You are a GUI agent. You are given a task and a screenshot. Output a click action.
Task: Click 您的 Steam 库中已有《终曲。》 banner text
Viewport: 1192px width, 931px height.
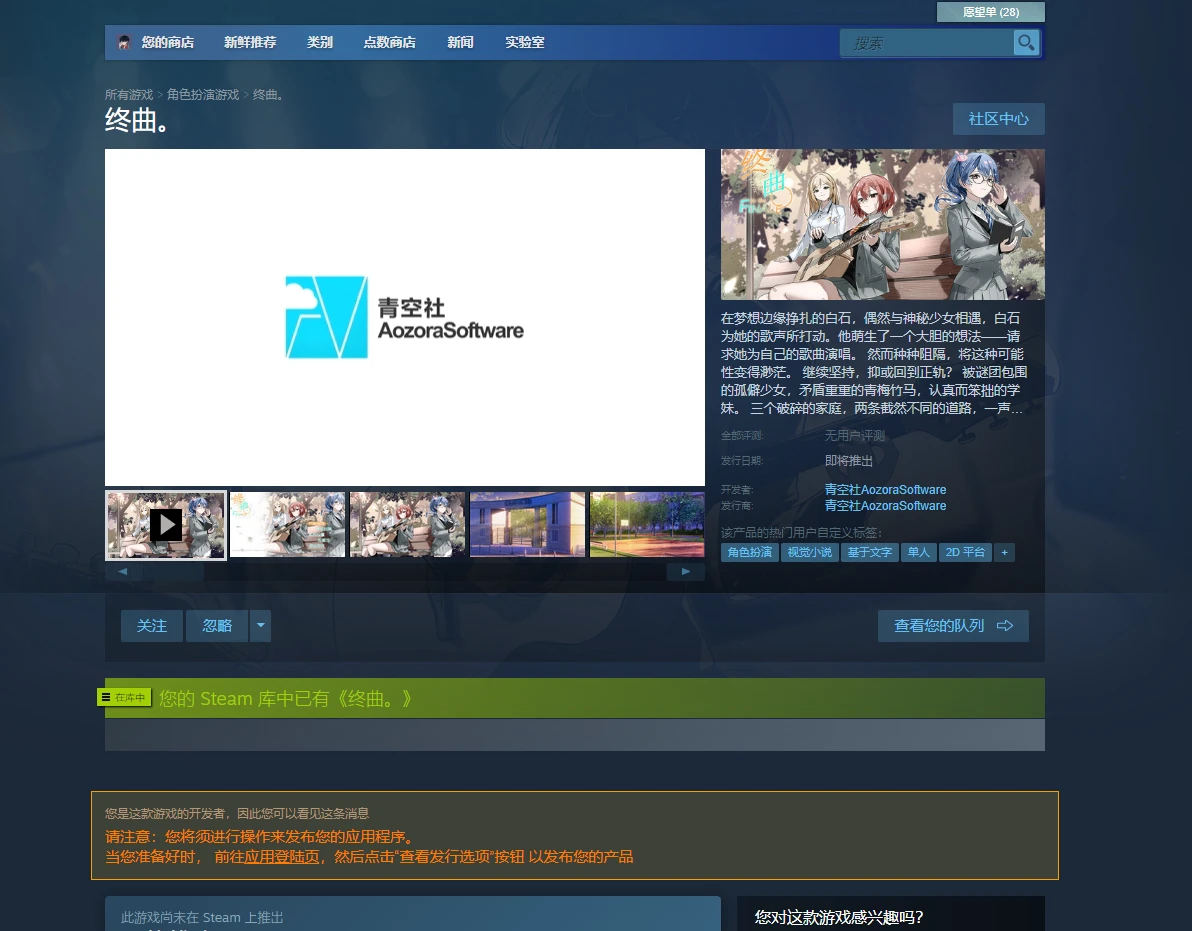coord(286,698)
